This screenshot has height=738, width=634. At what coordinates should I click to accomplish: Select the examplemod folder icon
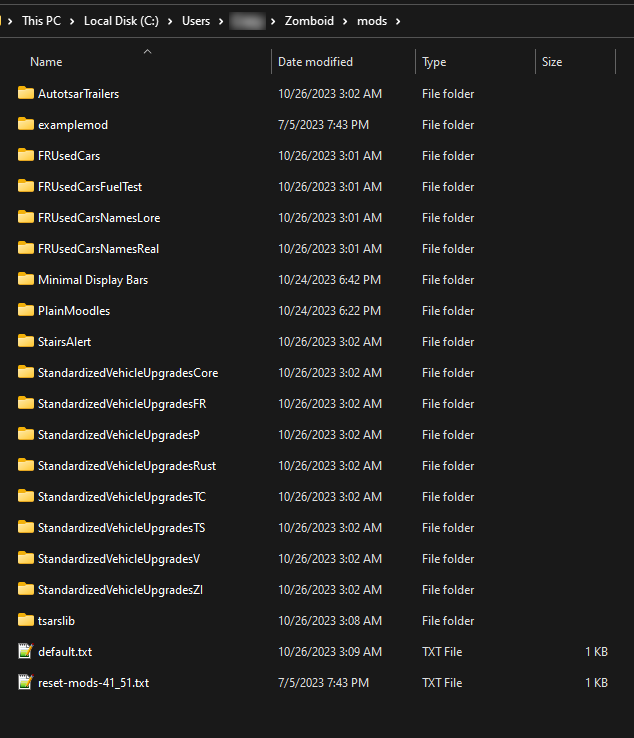tap(26, 124)
